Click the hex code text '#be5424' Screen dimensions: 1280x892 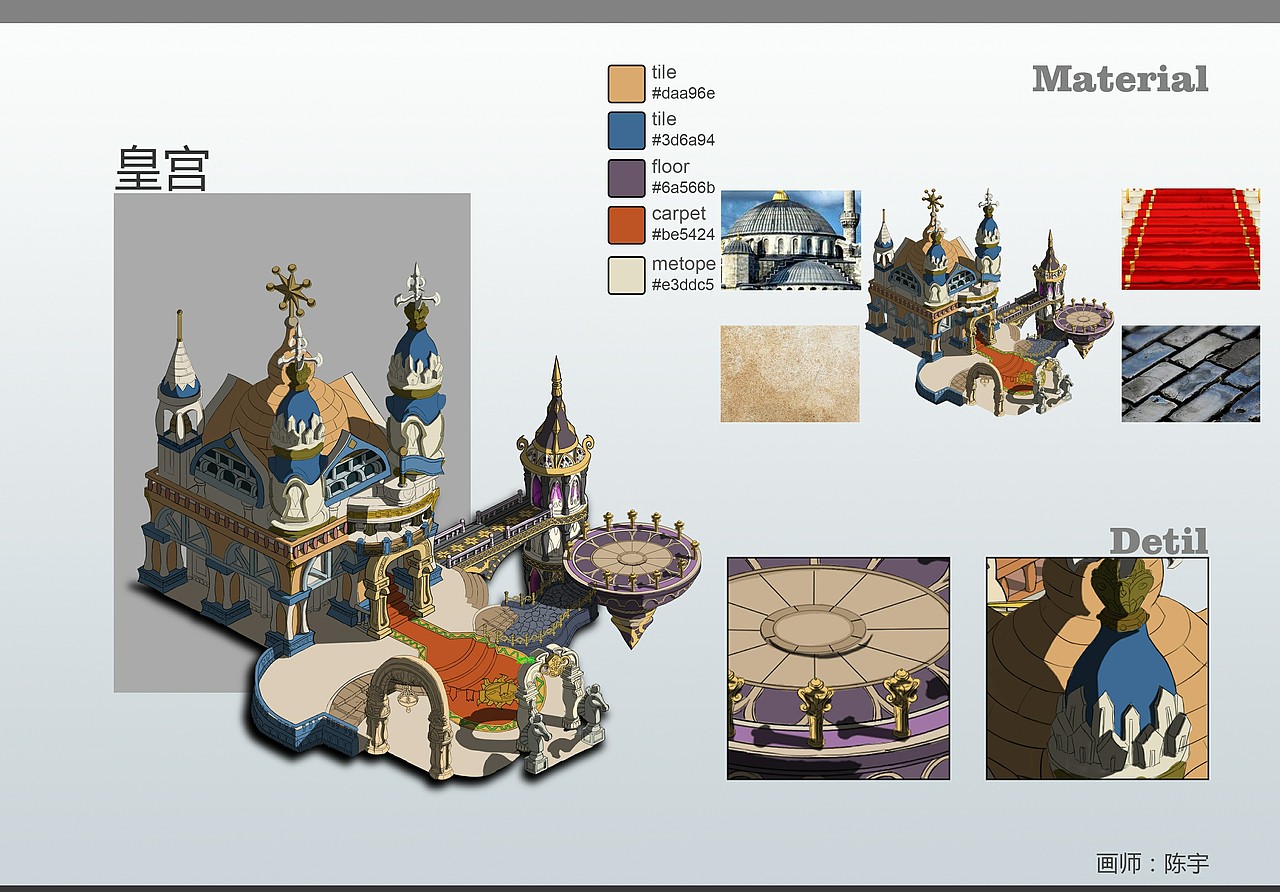pos(683,235)
